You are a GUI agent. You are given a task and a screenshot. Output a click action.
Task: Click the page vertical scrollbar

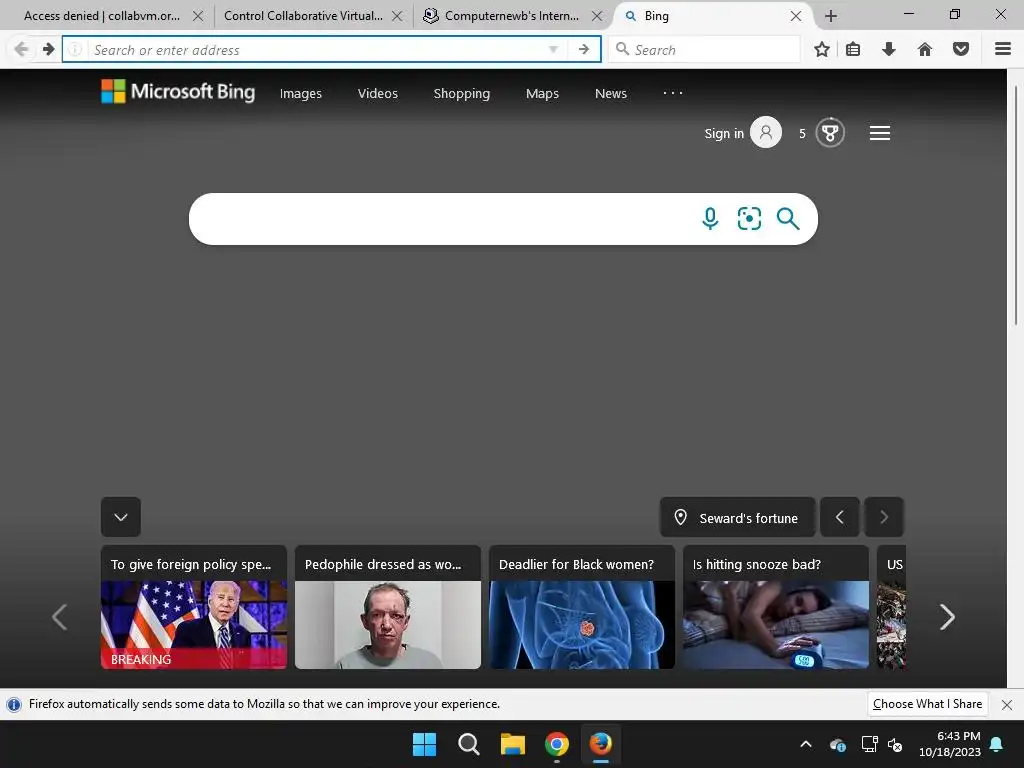point(1016,206)
